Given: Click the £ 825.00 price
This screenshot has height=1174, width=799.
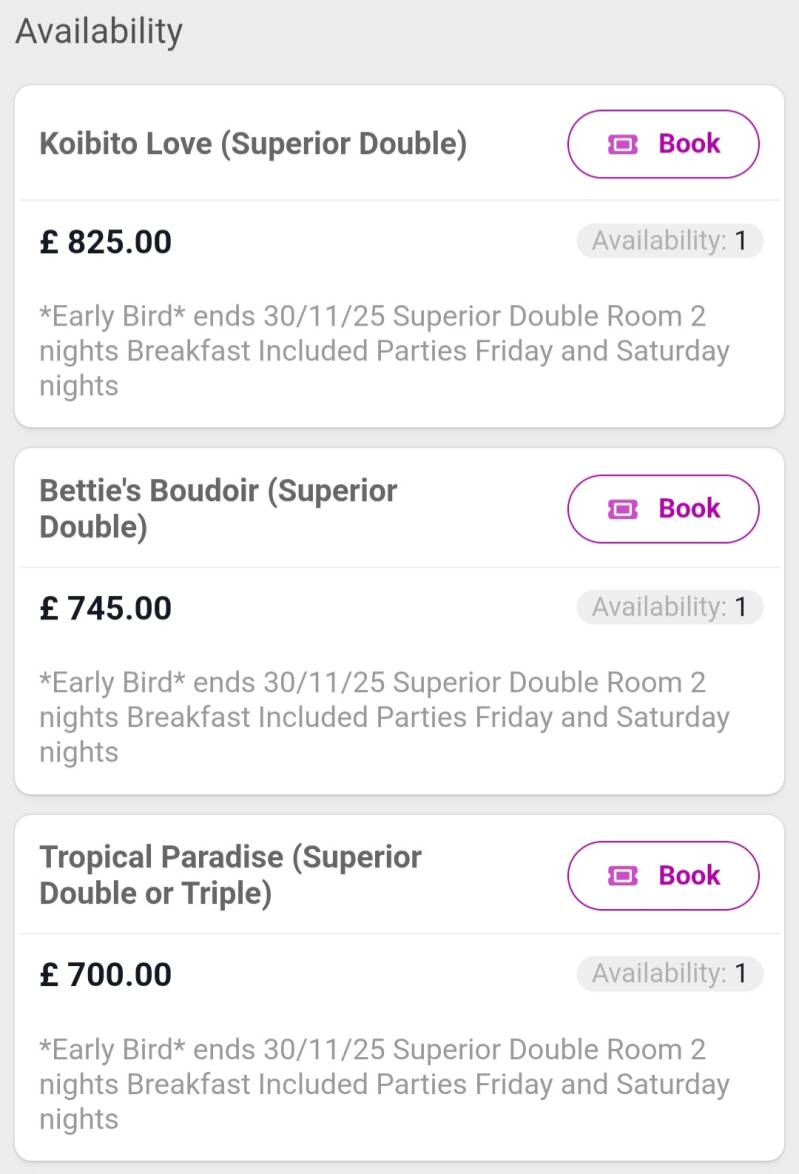Looking at the screenshot, I should [x=106, y=242].
